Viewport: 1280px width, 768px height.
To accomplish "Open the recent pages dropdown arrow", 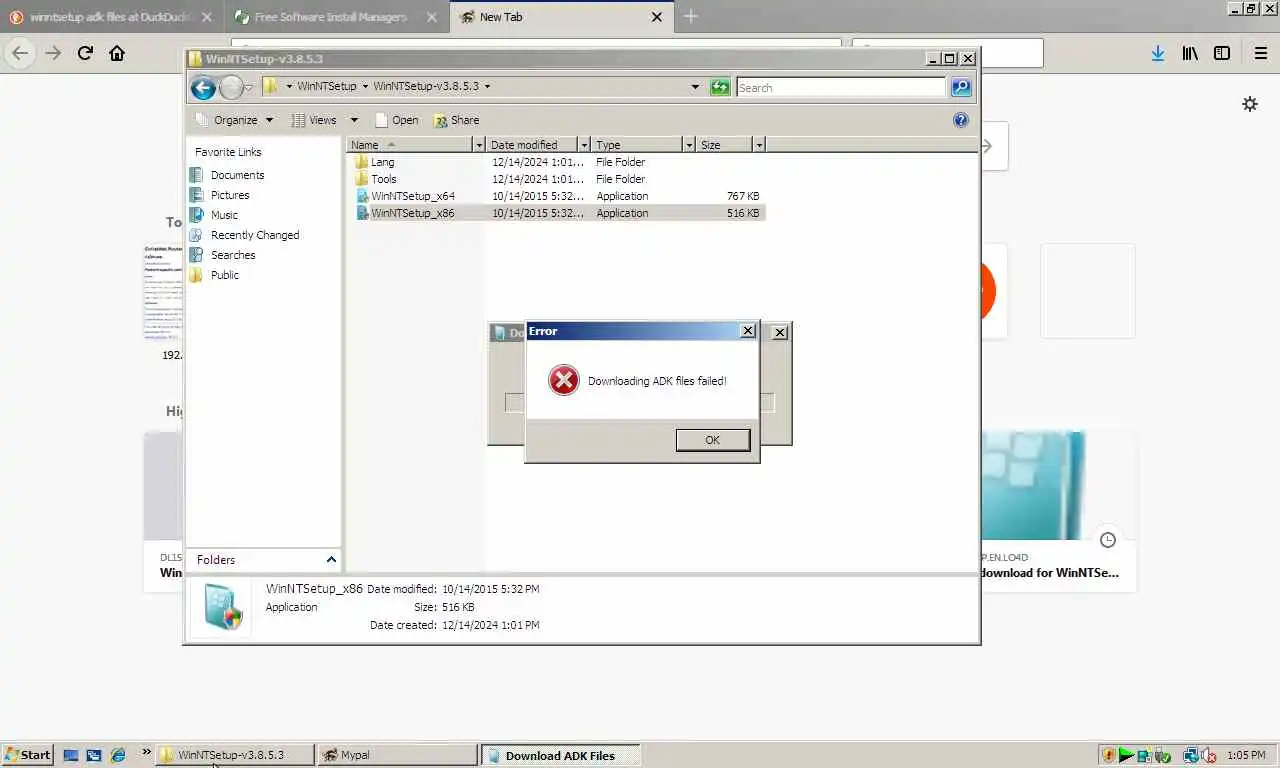I will coord(249,88).
